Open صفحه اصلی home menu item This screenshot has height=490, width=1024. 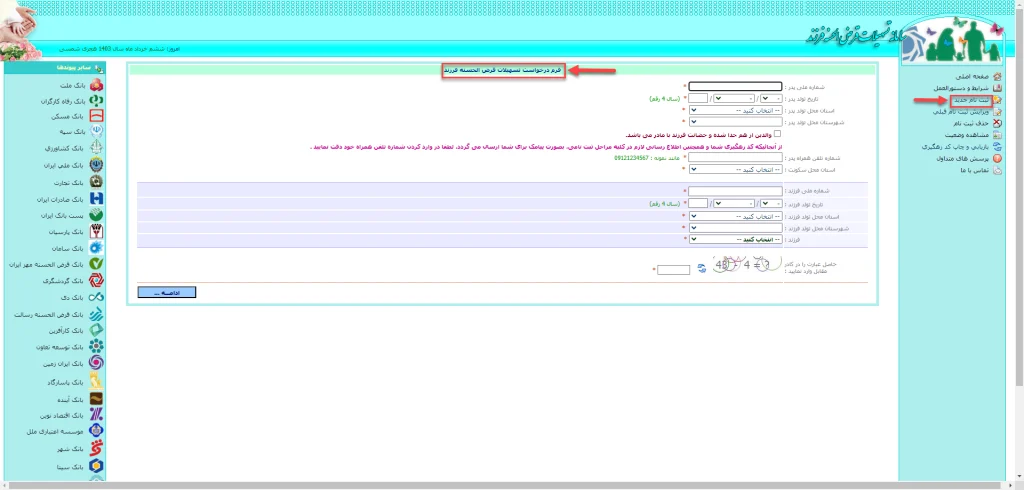[972, 76]
